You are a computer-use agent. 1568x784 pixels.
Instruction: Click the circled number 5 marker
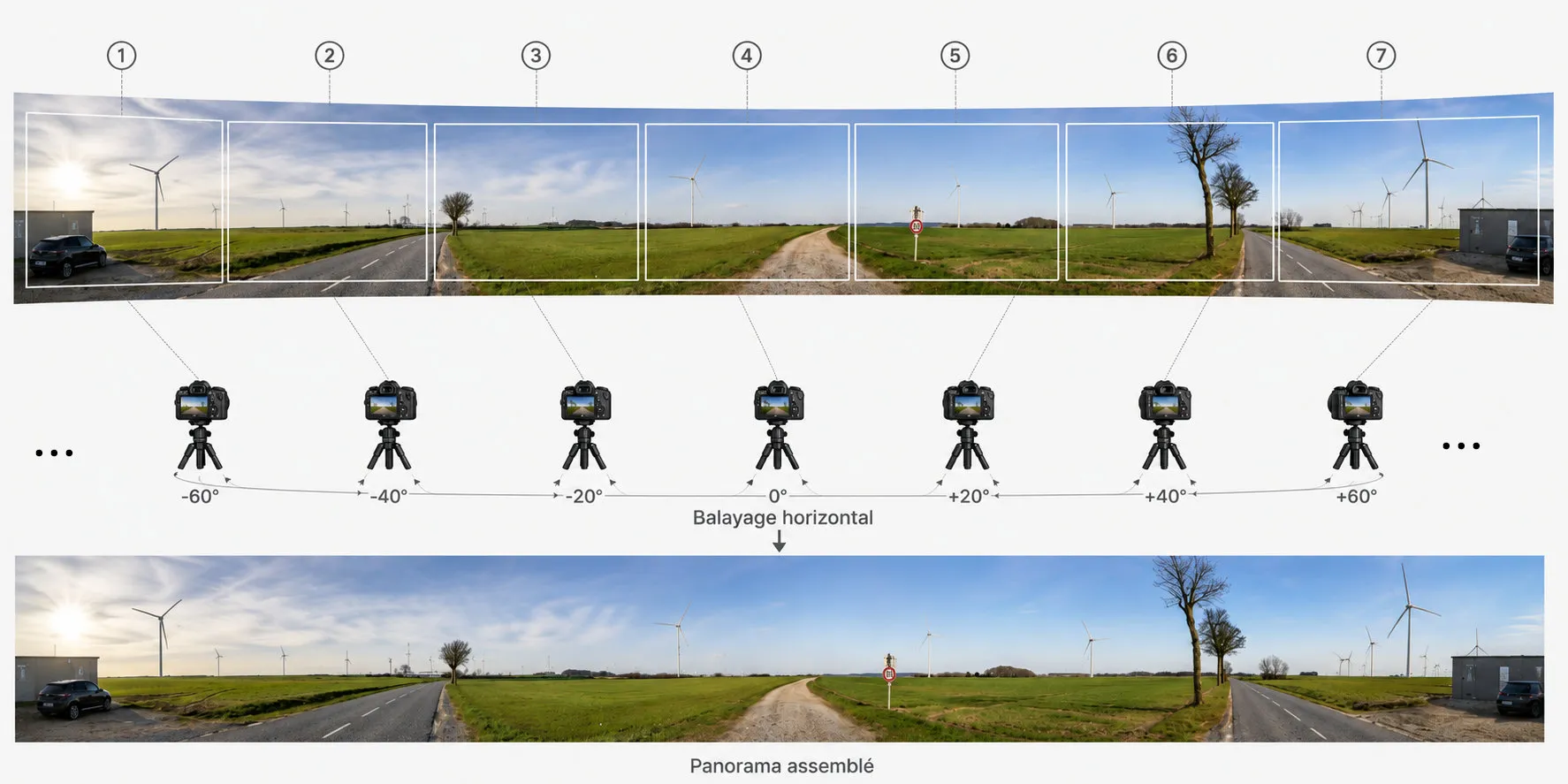tap(955, 56)
